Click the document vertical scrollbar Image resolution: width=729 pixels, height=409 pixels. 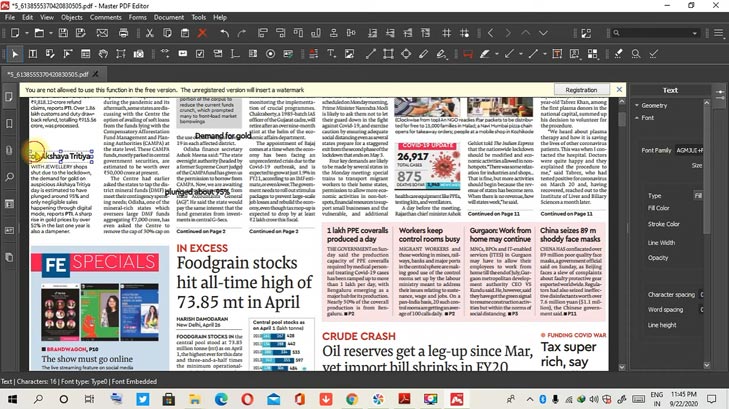622,234
